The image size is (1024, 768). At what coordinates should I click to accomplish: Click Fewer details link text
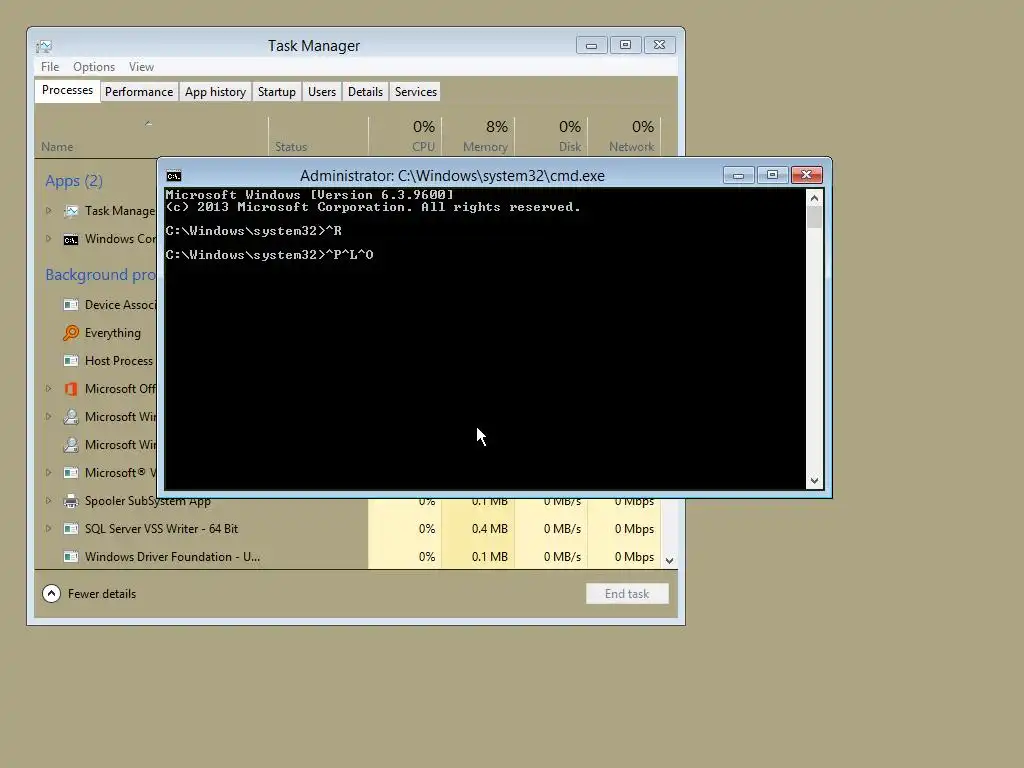point(102,594)
